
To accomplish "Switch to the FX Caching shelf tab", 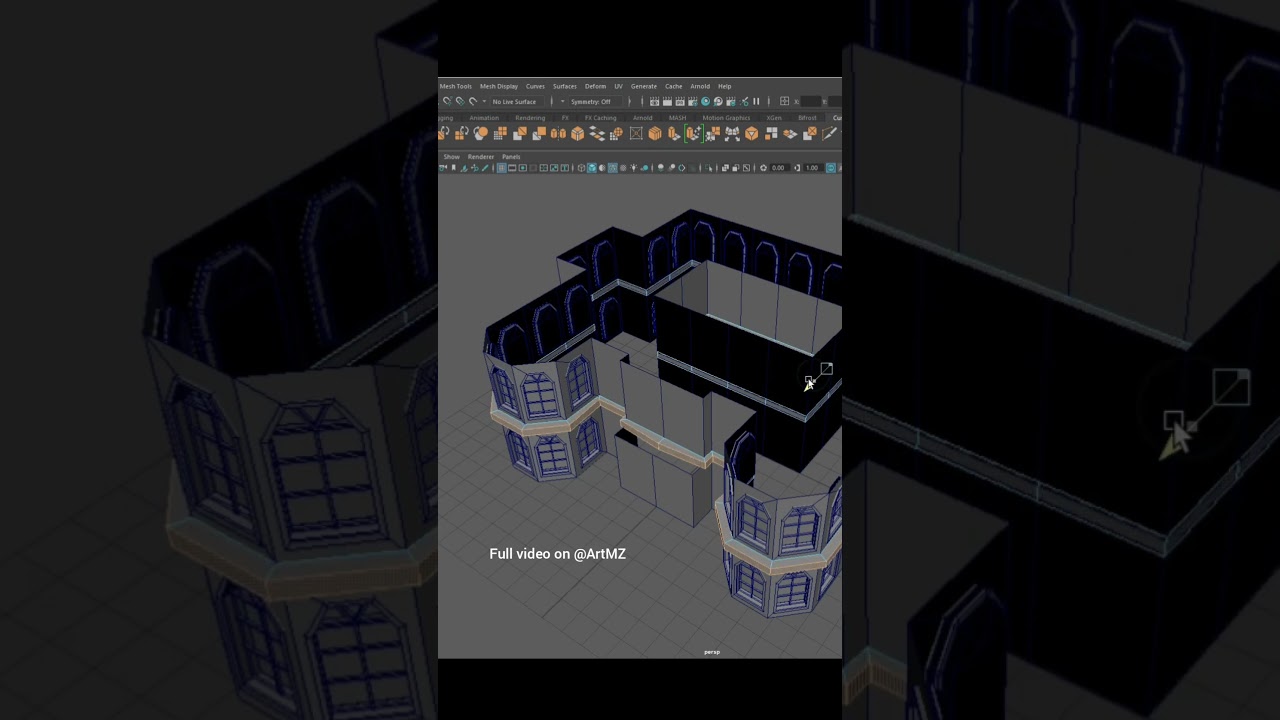I will pyautogui.click(x=601, y=118).
